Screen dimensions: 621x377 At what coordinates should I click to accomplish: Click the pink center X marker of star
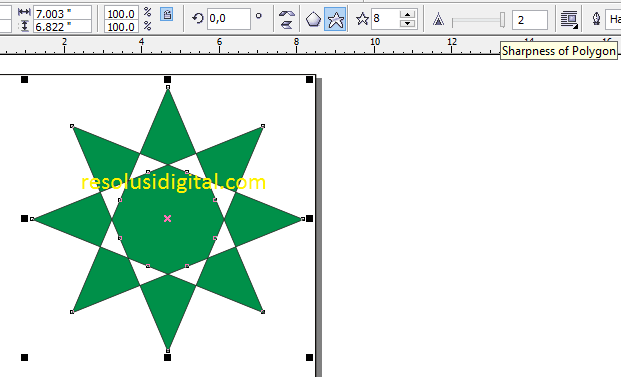click(168, 218)
